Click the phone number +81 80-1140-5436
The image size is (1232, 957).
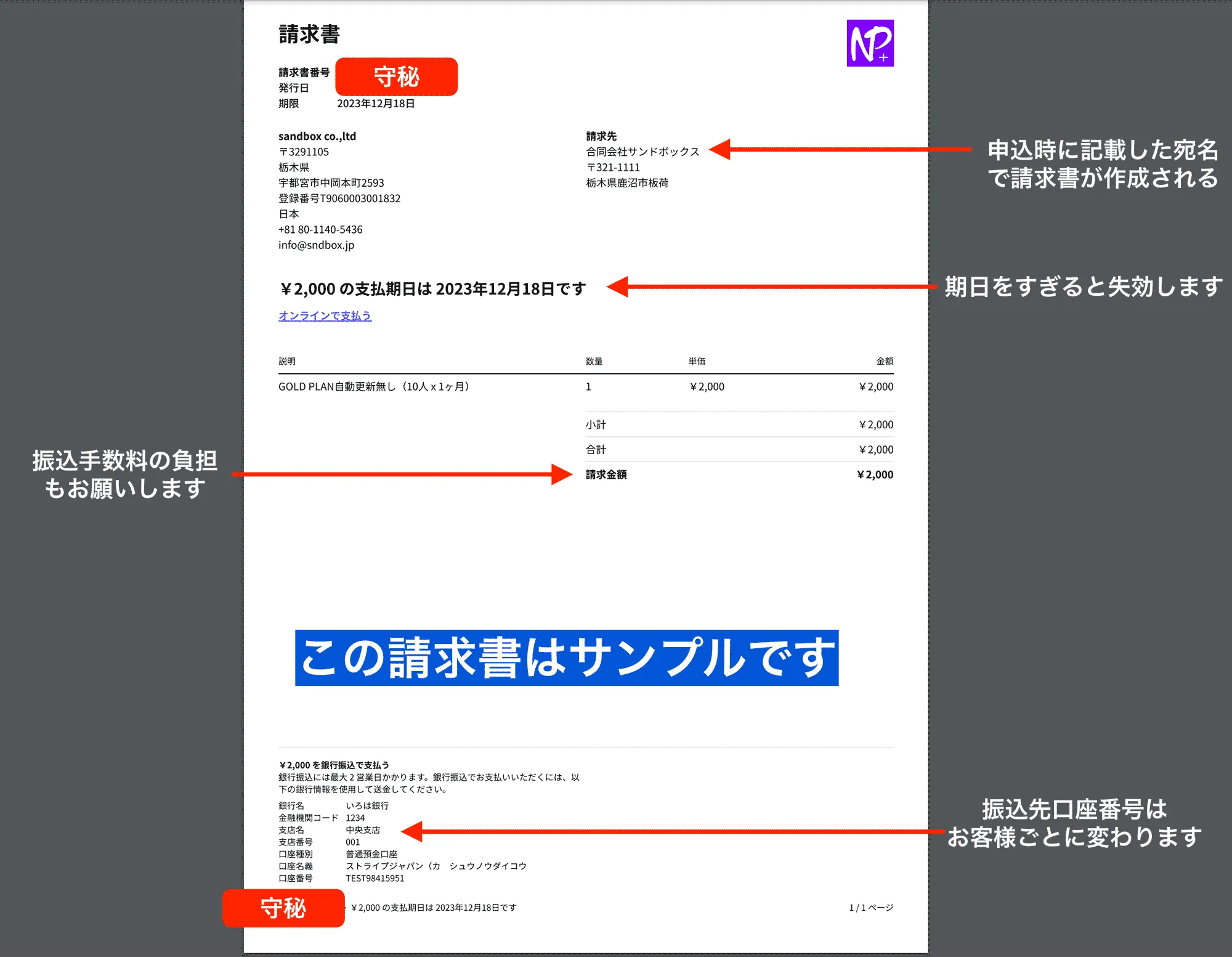click(320, 229)
